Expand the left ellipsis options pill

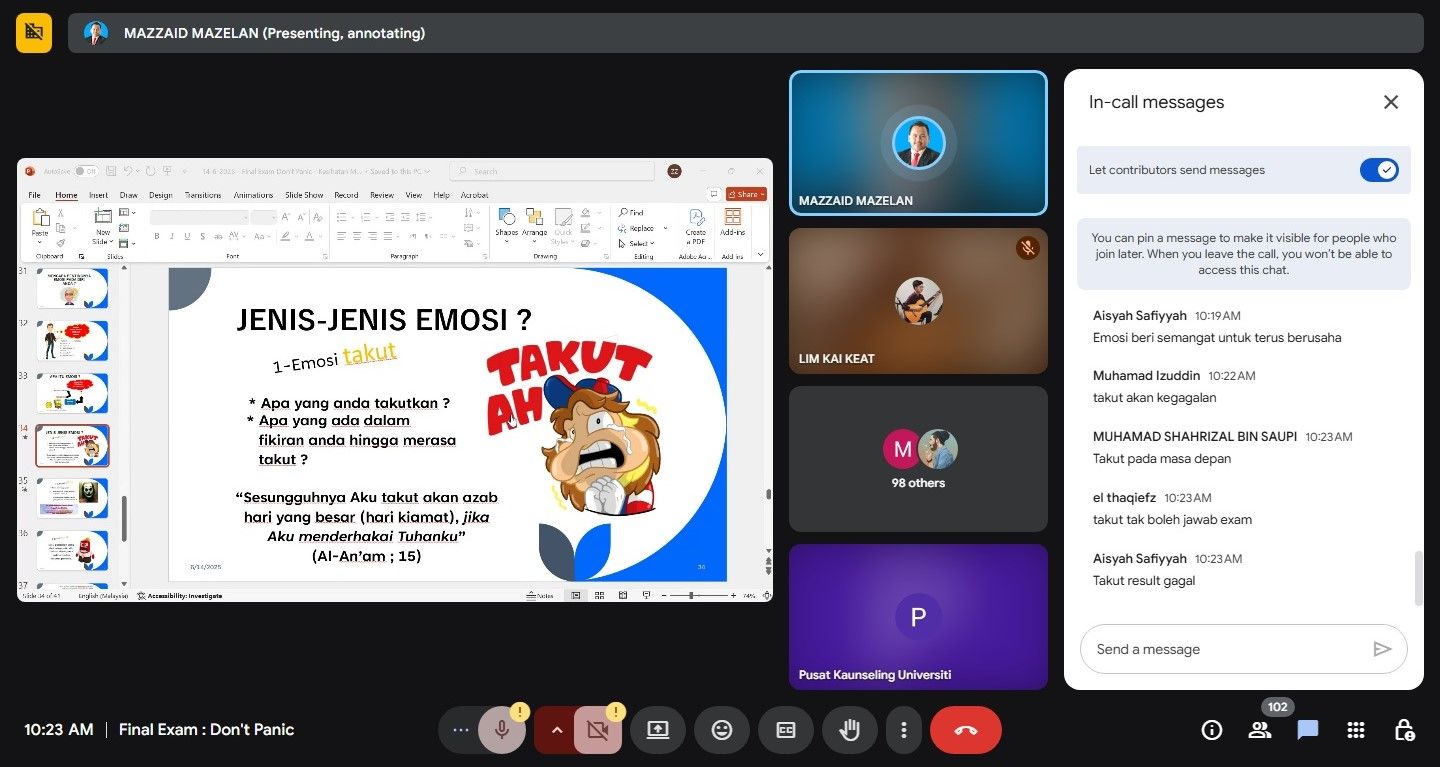[460, 730]
